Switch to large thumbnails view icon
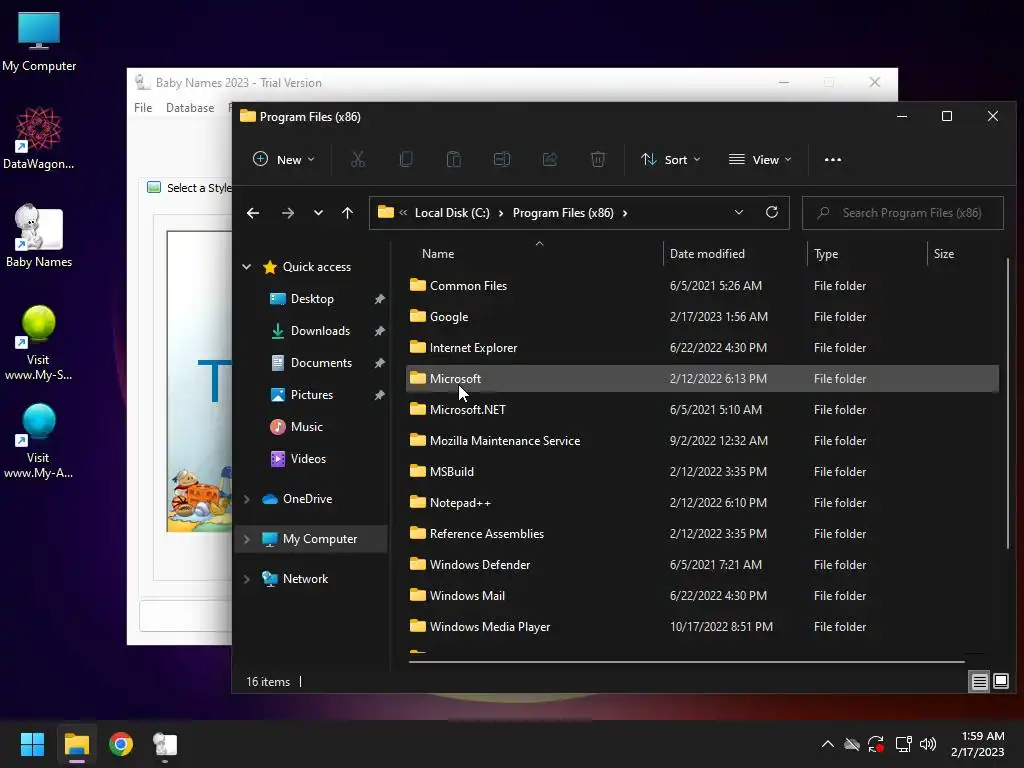 click(x=1000, y=682)
